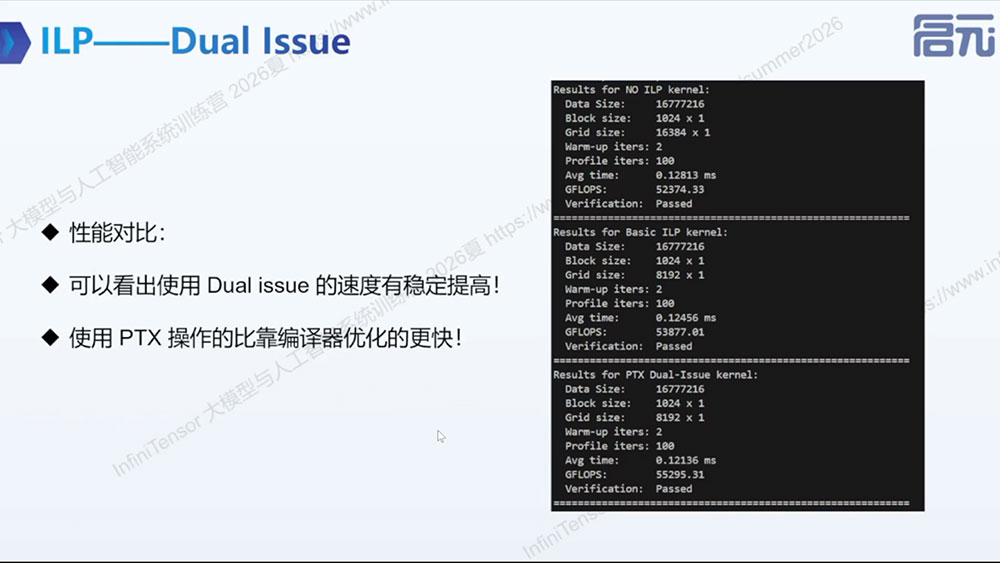Click the Verification Passed line of PTX kernel

point(628,488)
